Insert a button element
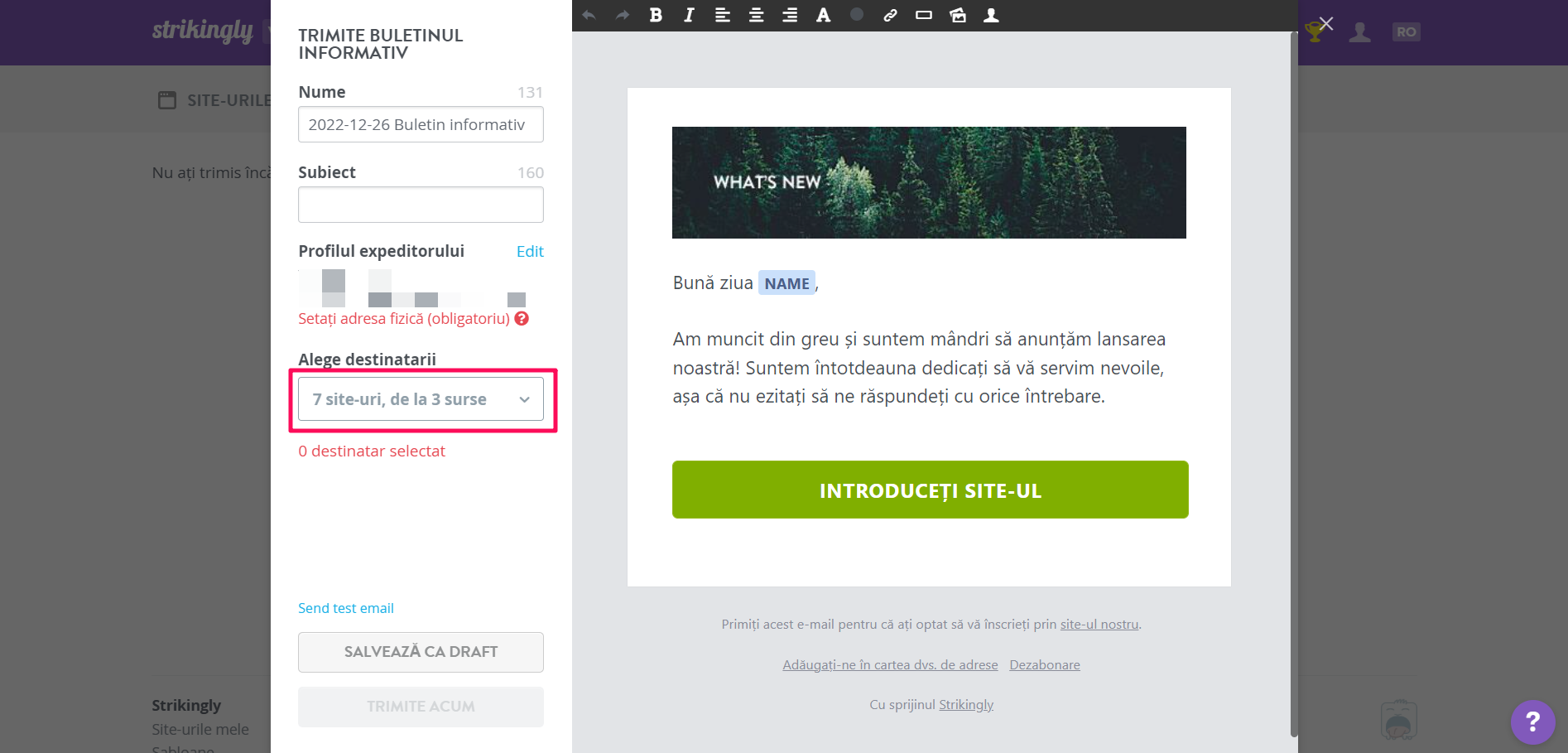Screen dimensions: 1568x753 924,15
